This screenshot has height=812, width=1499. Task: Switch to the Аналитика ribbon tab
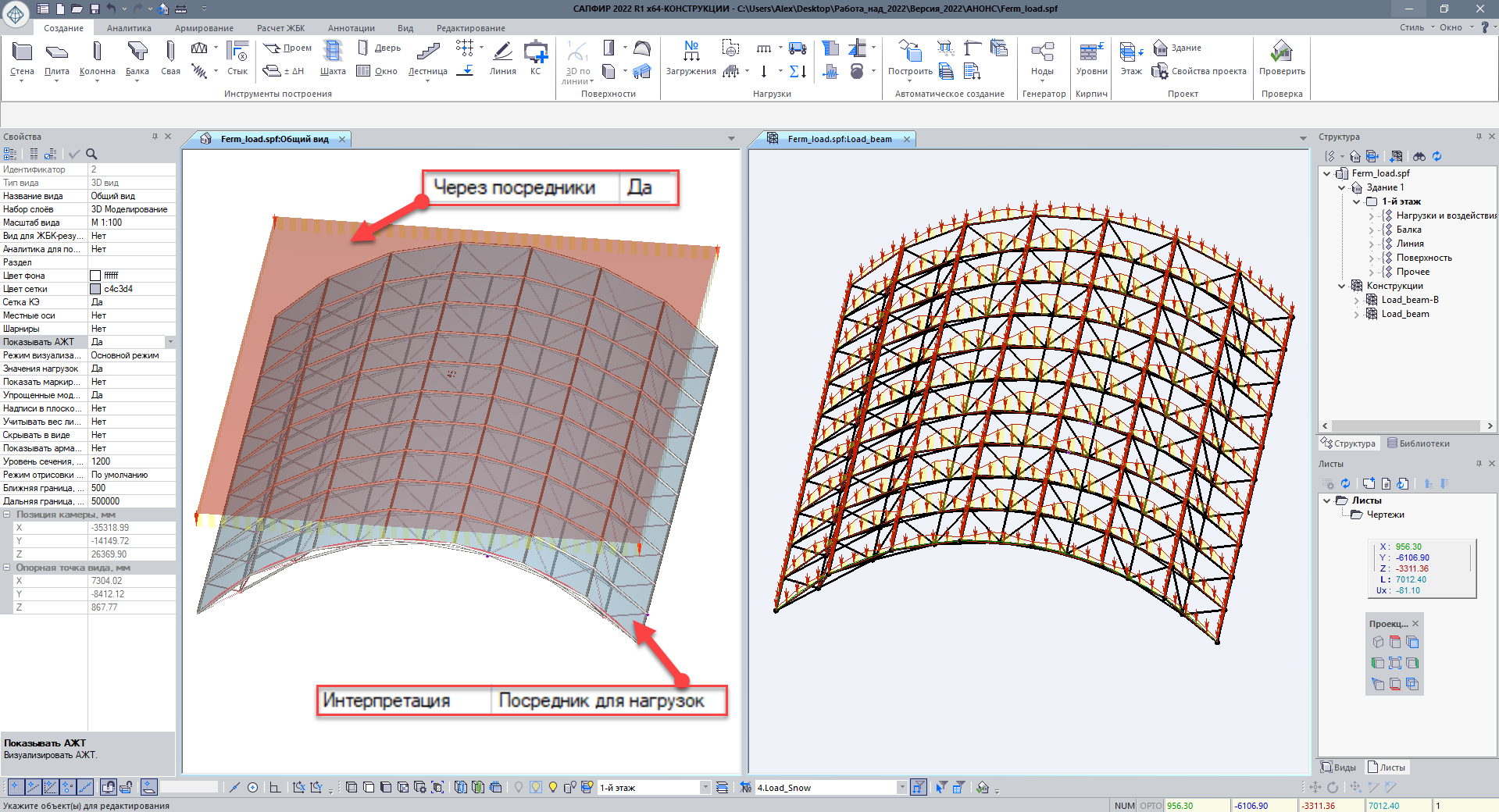[129, 28]
